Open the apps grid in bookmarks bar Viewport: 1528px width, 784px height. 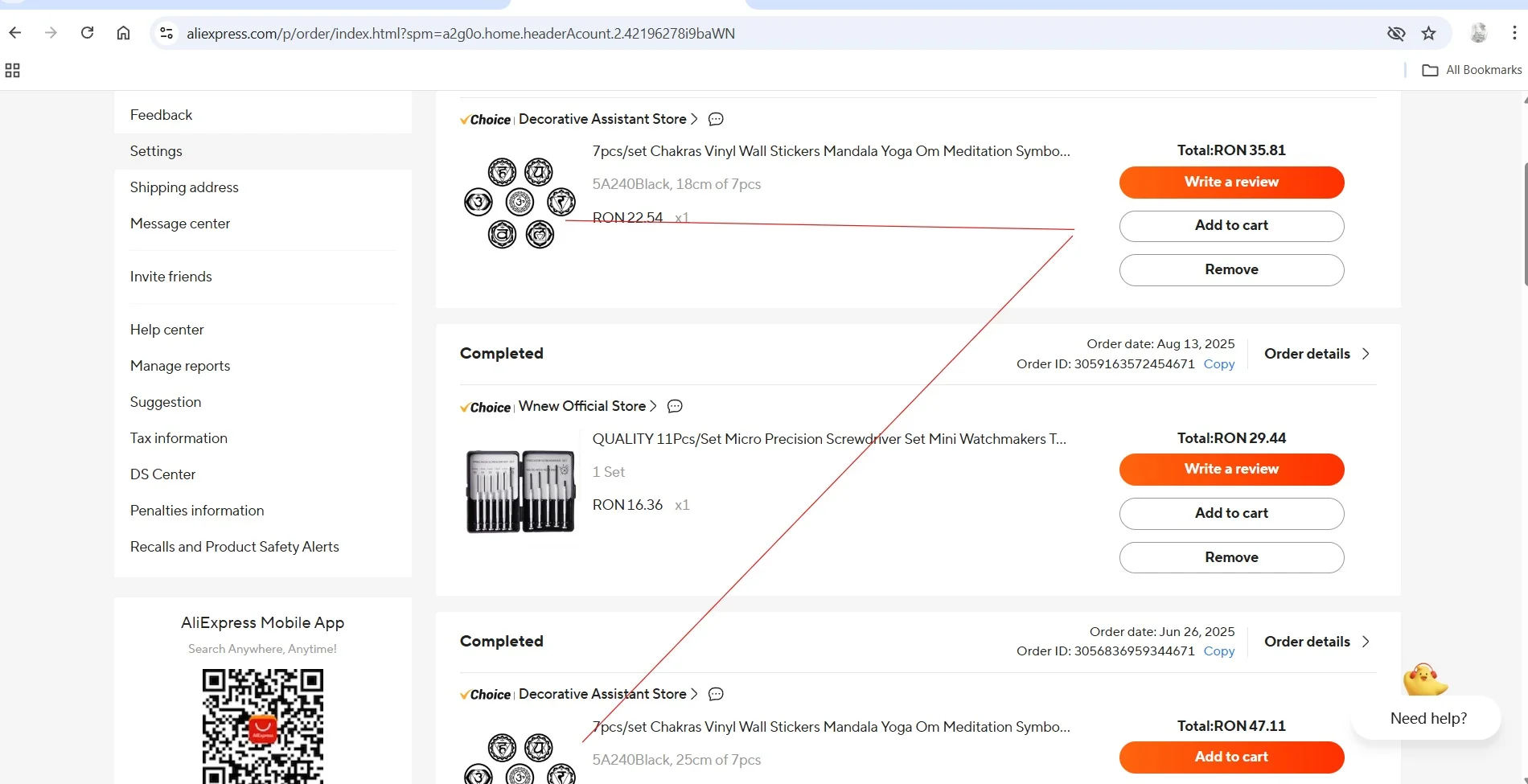pyautogui.click(x=12, y=70)
